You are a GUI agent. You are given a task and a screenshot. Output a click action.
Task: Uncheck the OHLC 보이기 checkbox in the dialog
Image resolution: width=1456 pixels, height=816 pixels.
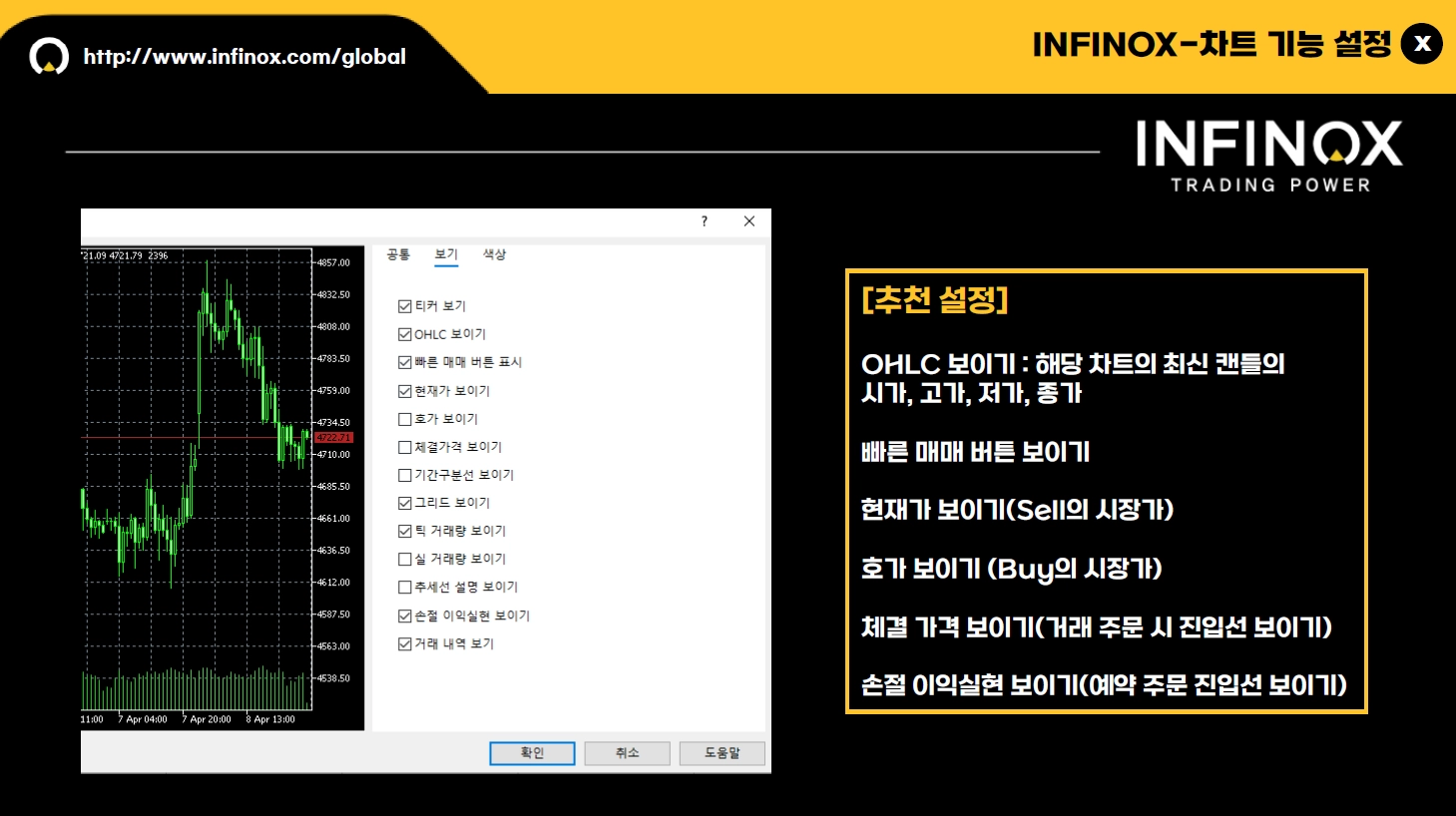[x=404, y=334]
